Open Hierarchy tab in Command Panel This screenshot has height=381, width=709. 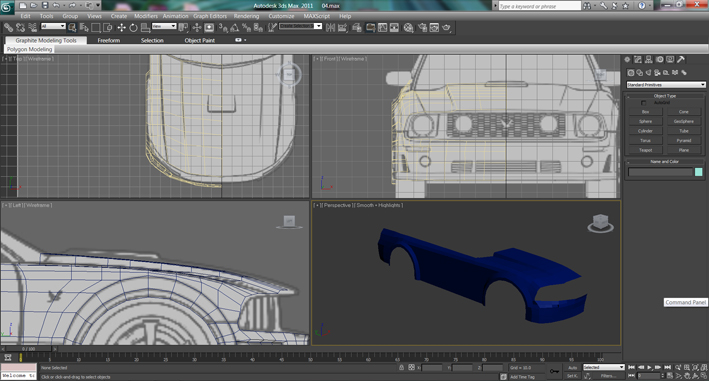[648, 60]
